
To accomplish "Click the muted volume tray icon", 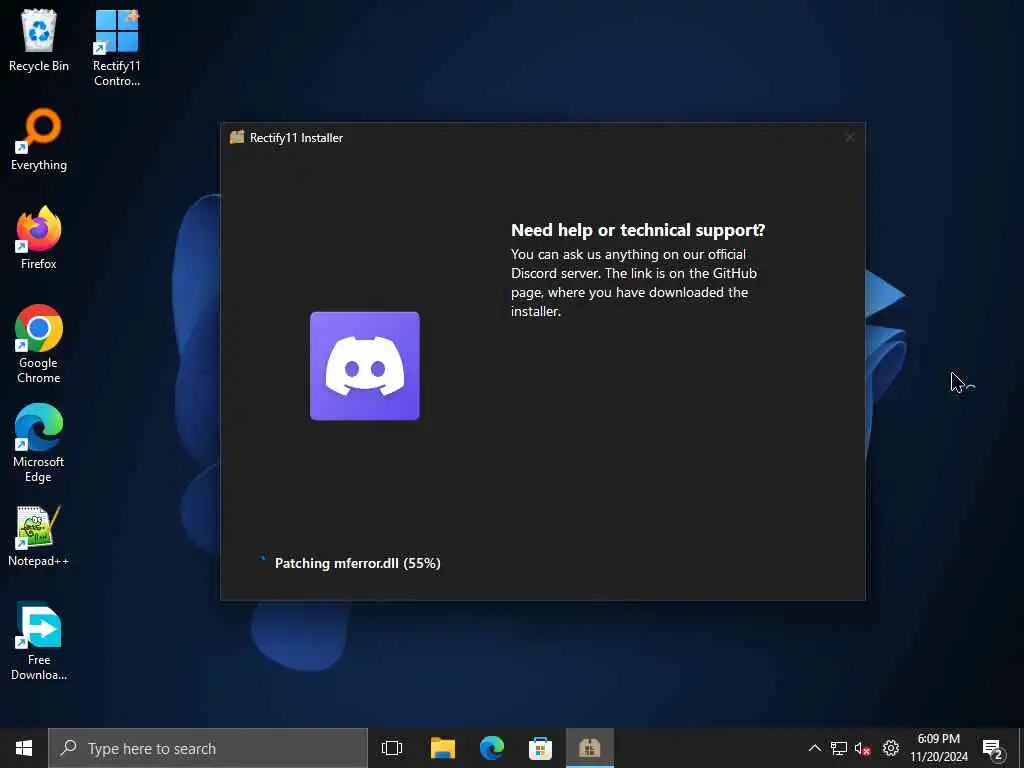I will point(863,748).
